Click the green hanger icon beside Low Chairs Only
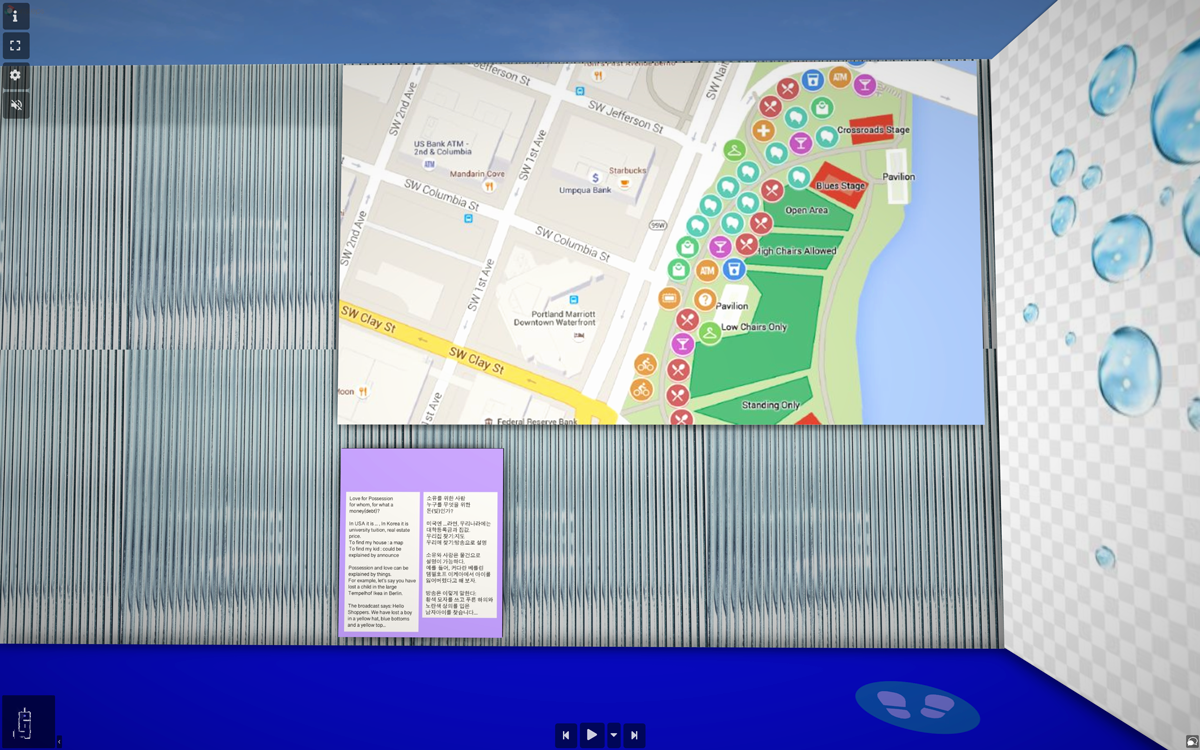The height and width of the screenshot is (750, 1200). pyautogui.click(x=709, y=333)
